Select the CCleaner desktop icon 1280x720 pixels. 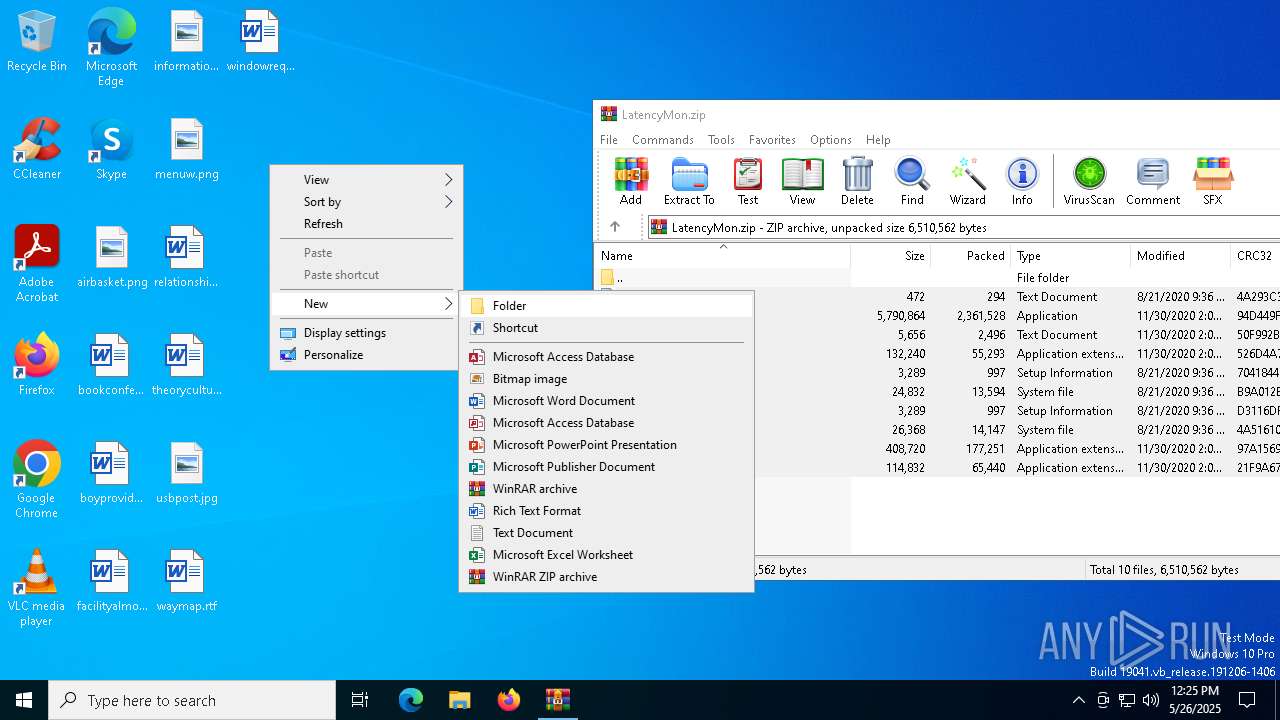pyautogui.click(x=37, y=150)
